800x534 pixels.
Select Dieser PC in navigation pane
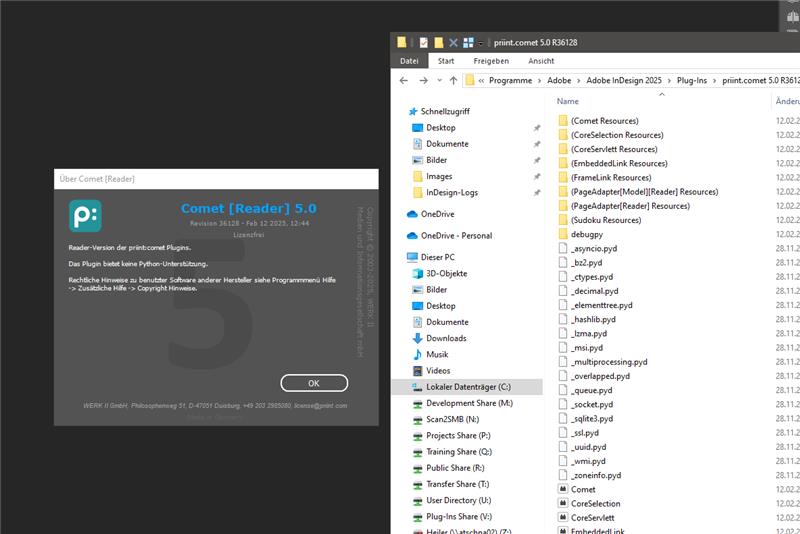[x=437, y=257]
